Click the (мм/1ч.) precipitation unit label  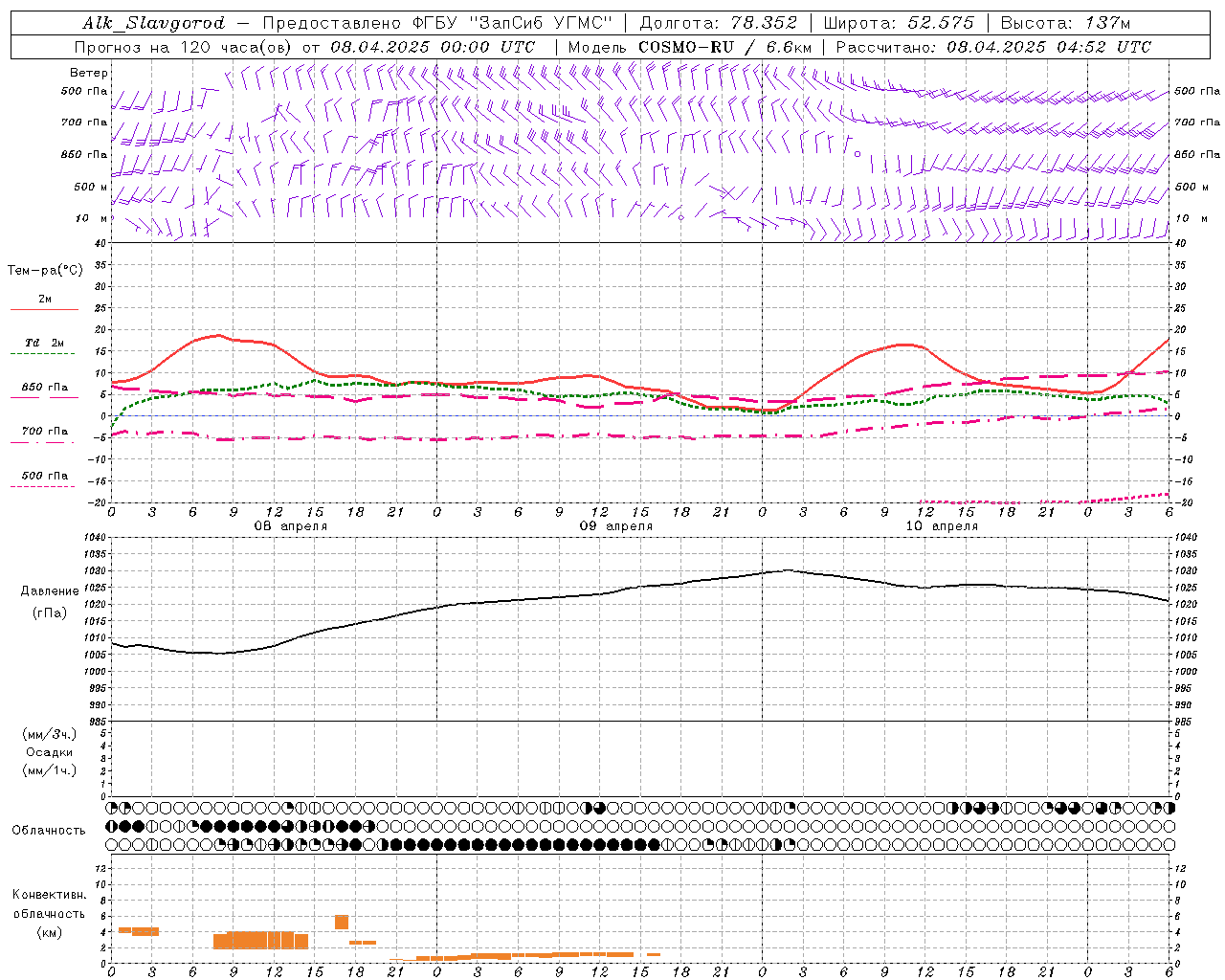point(49,770)
